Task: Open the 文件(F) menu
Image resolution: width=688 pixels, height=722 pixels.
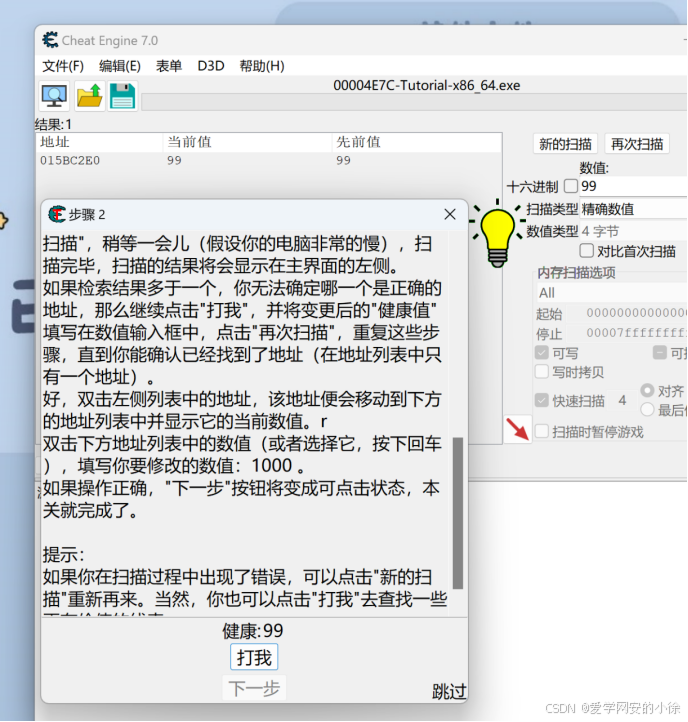Action: point(63,66)
